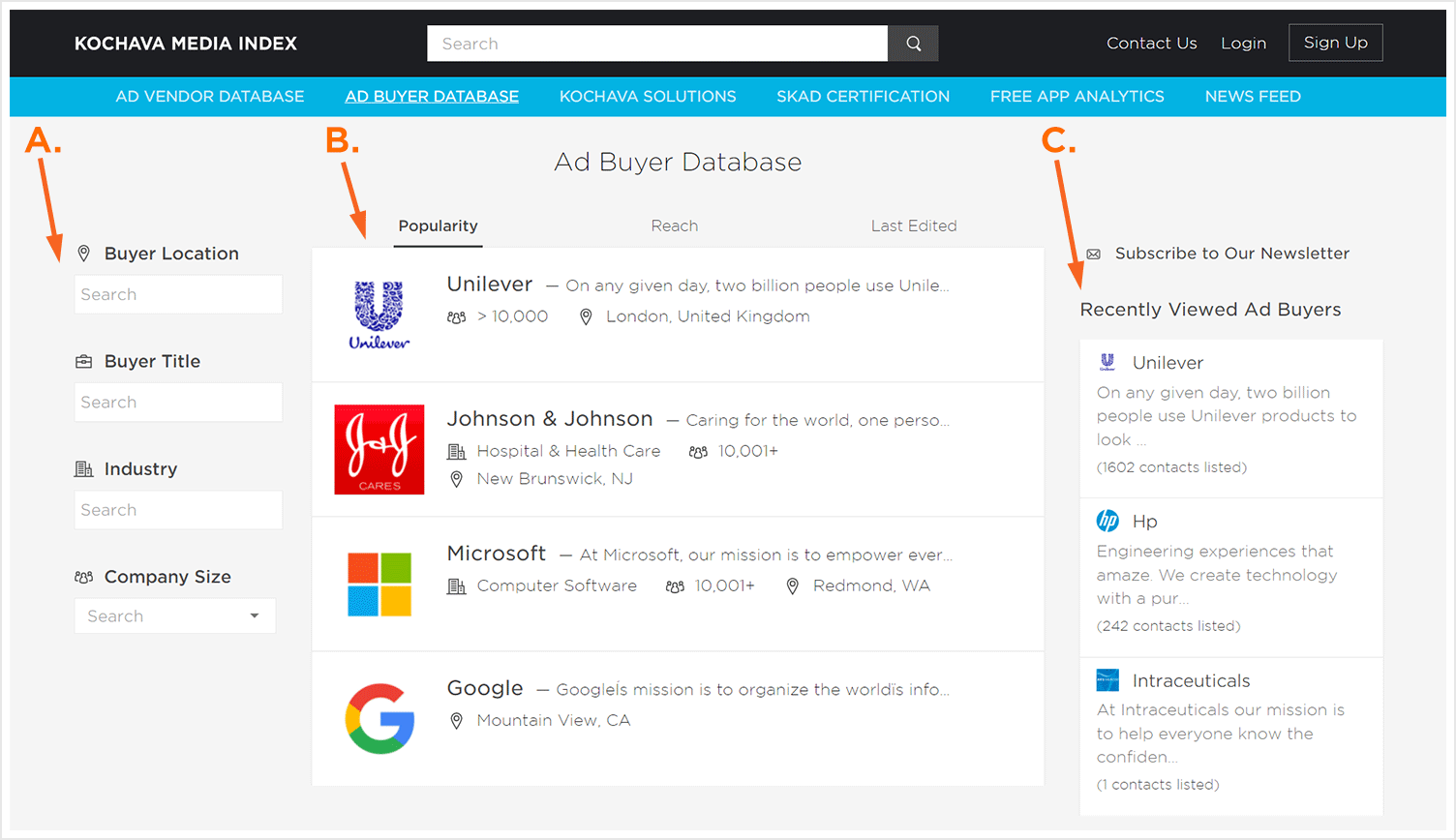
Task: Click the Buyer Title briefcase icon
Action: pyautogui.click(x=84, y=361)
